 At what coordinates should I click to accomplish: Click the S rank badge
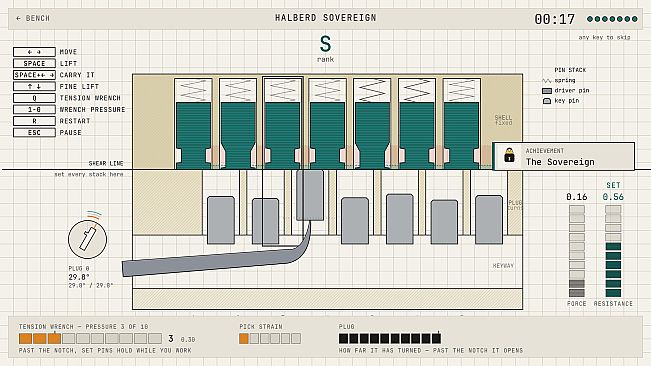click(325, 44)
